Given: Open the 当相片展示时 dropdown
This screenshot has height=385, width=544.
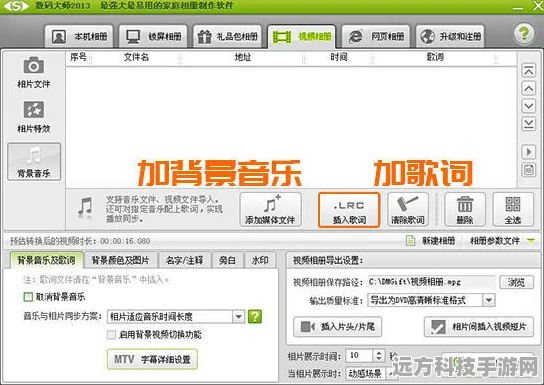Looking at the screenshot, I should click(x=371, y=374).
